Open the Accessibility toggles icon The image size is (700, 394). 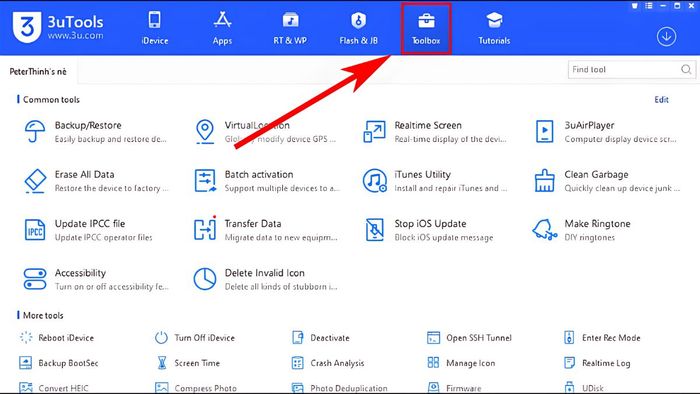(x=35, y=279)
